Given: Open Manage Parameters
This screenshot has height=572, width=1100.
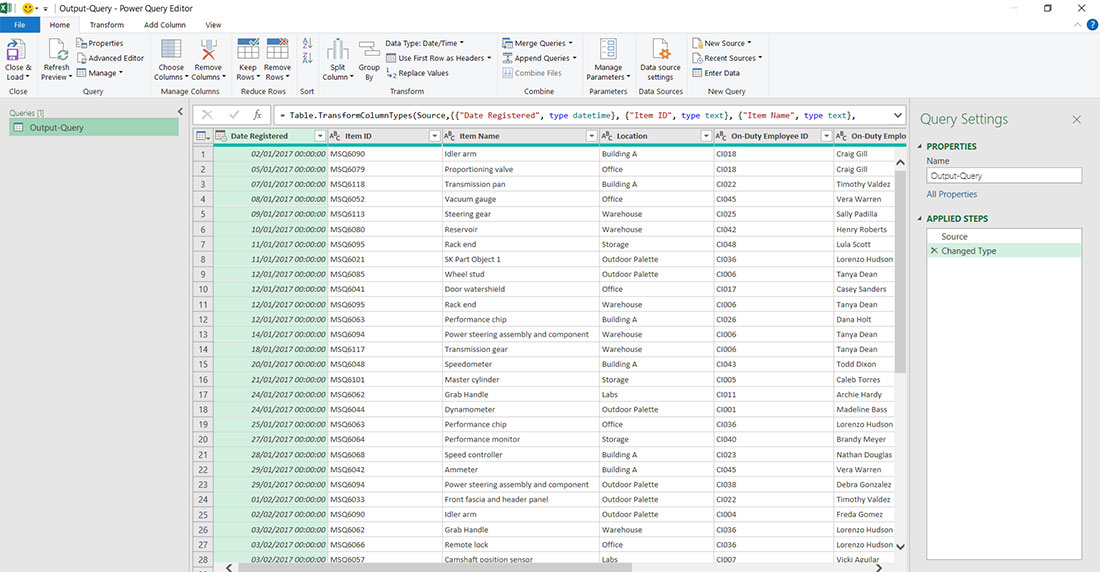Looking at the screenshot, I should tap(608, 60).
